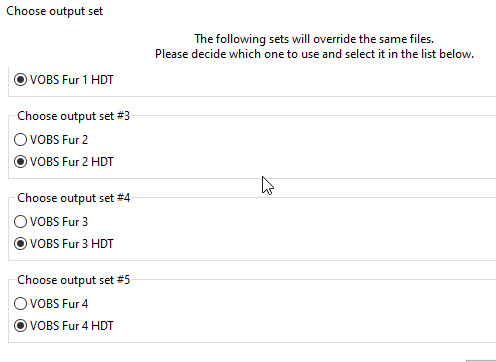Click the 'Please decide which one' instruction line

(x=314, y=54)
